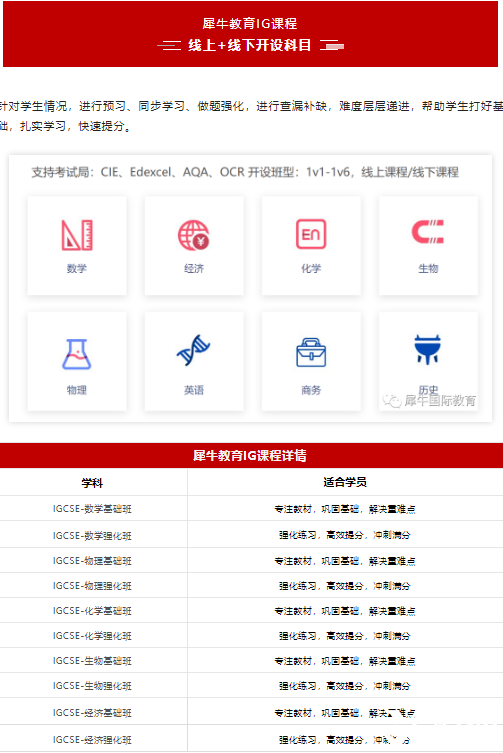503x753 pixels.
Task: Click the ruler icon above 数学
Action: 77,235
